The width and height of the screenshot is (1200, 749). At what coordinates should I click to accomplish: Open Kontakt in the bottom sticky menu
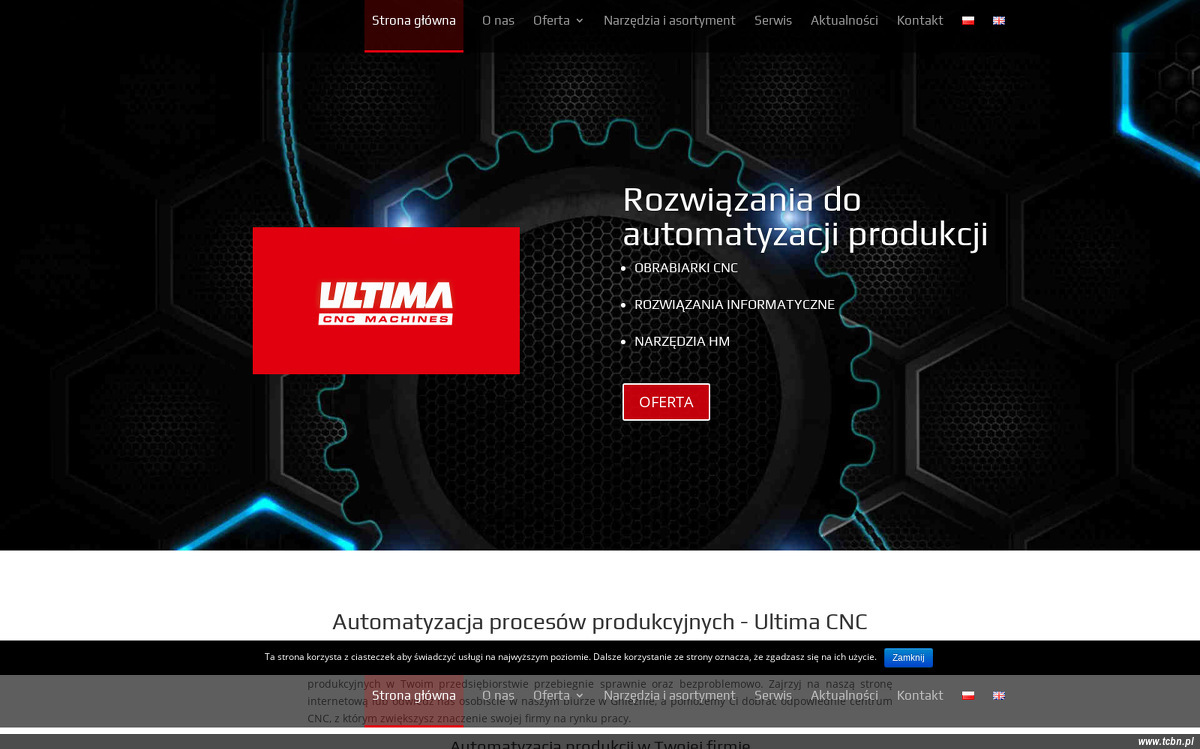tap(920, 695)
